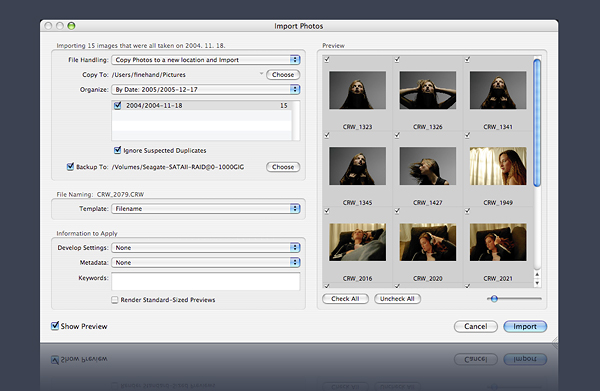600x391 pixels.
Task: Uncheck the CRW_1427 import checkbox
Action: click(x=397, y=135)
